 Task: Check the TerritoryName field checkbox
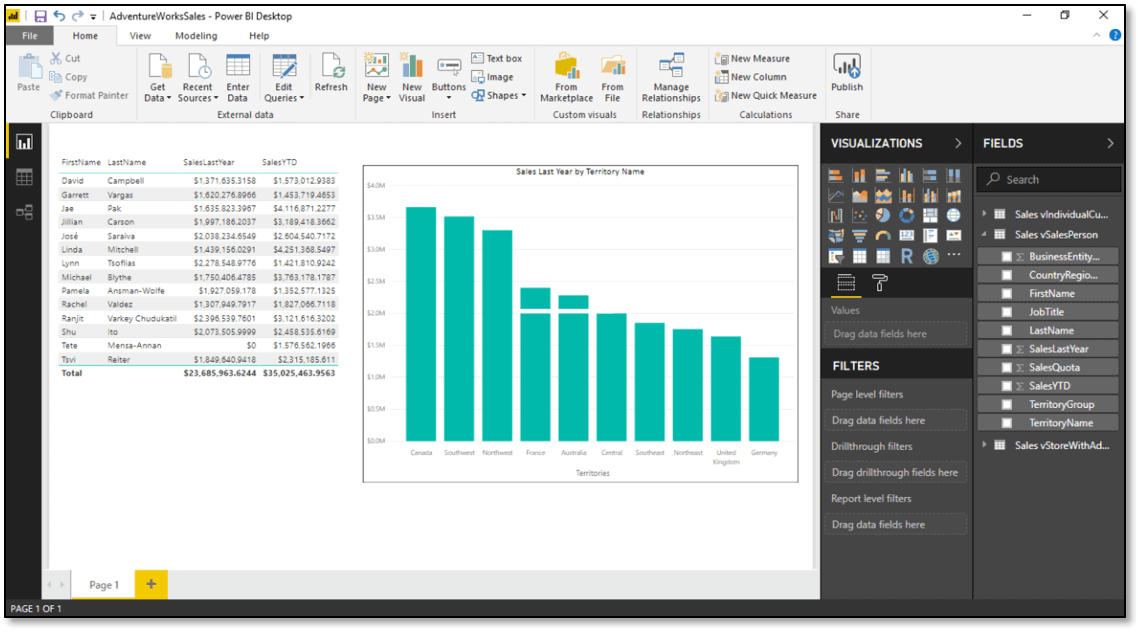point(1007,423)
